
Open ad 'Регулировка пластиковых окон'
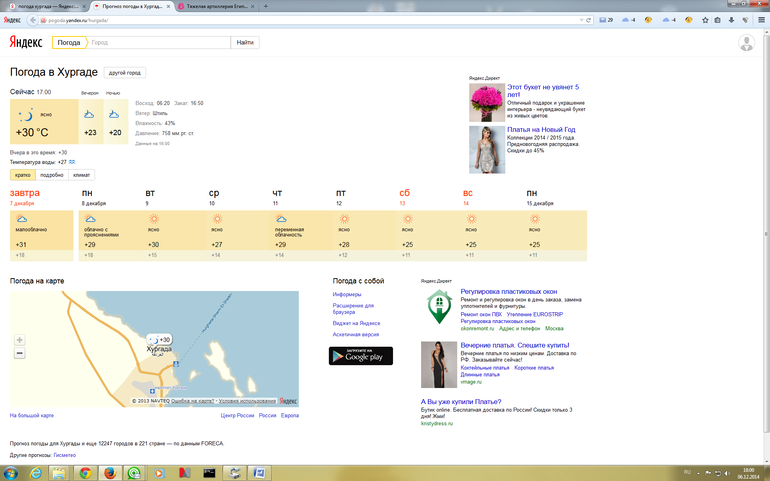(509, 291)
